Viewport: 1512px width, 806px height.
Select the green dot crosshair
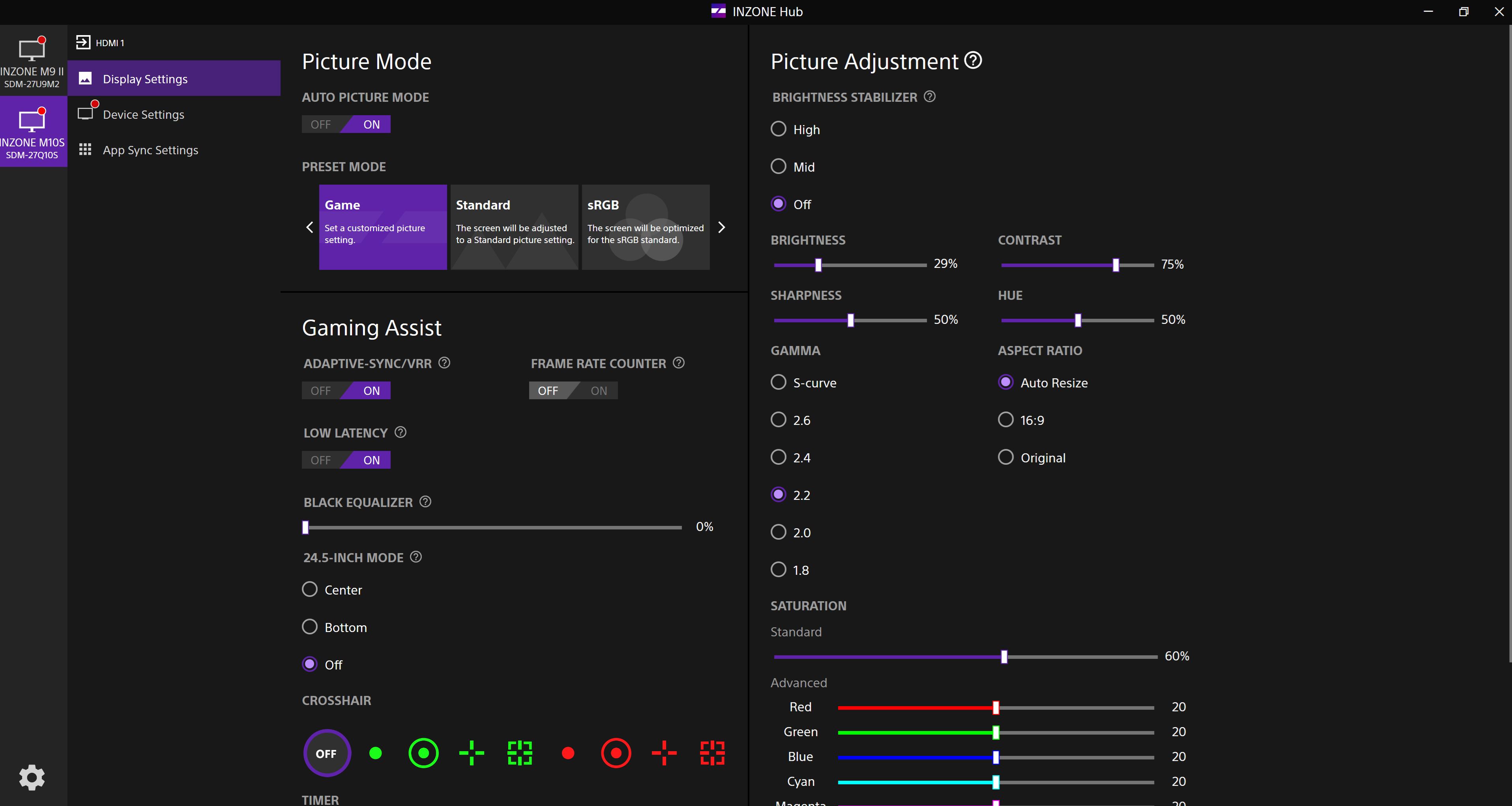point(376,753)
